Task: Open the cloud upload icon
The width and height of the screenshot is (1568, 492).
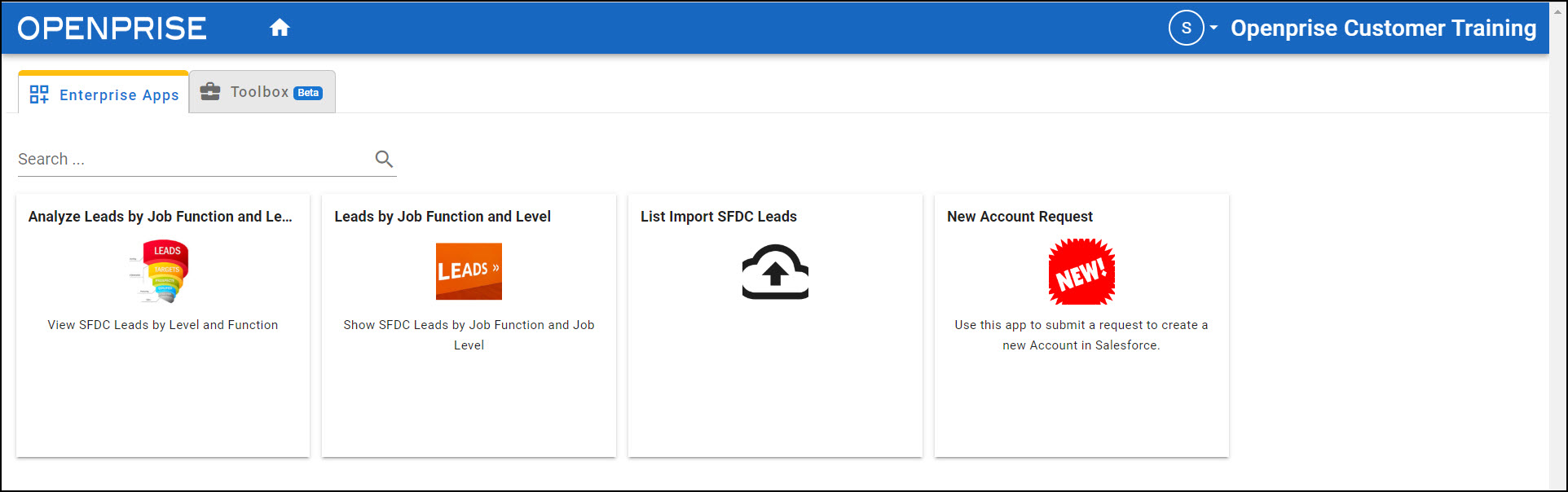Action: click(x=775, y=271)
